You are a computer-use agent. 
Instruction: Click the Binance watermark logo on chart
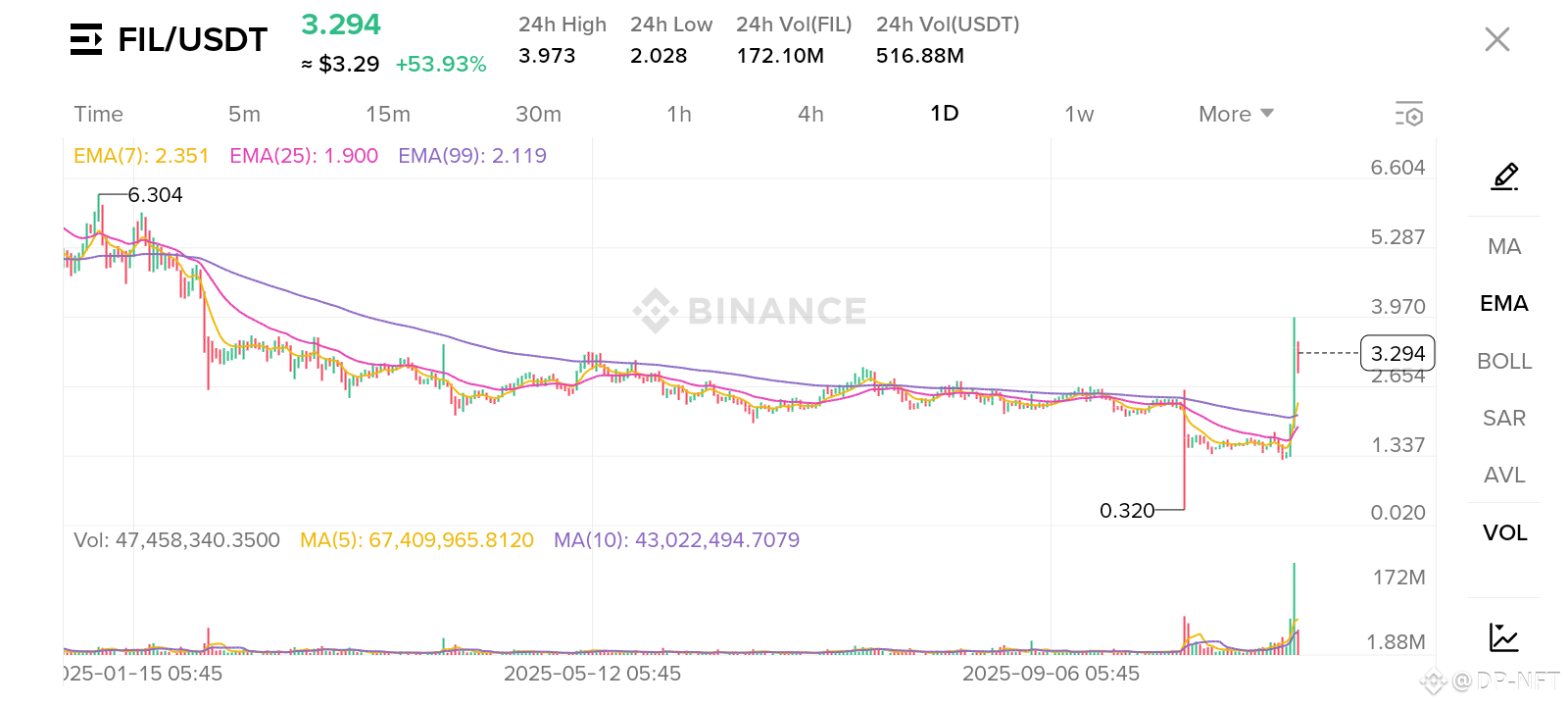[x=750, y=311]
